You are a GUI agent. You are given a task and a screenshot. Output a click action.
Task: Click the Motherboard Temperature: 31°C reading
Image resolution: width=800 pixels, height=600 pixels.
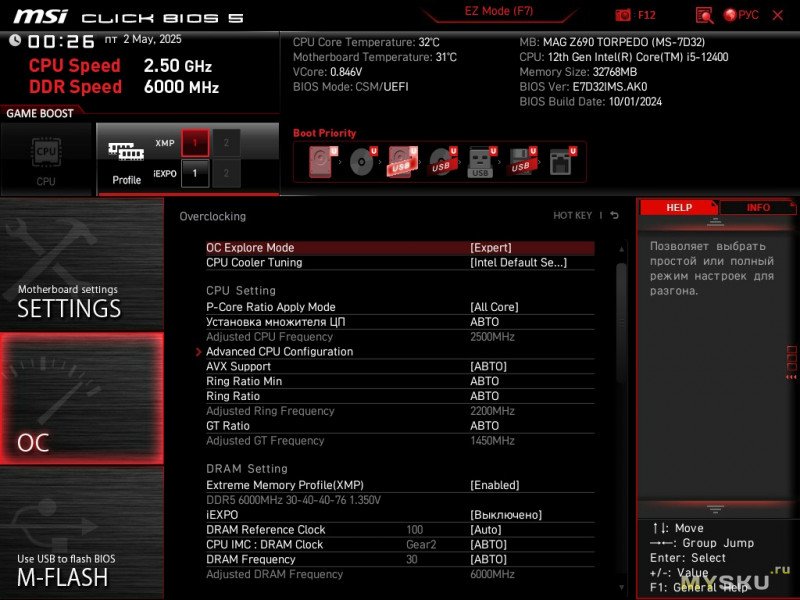pyautogui.click(x=375, y=57)
